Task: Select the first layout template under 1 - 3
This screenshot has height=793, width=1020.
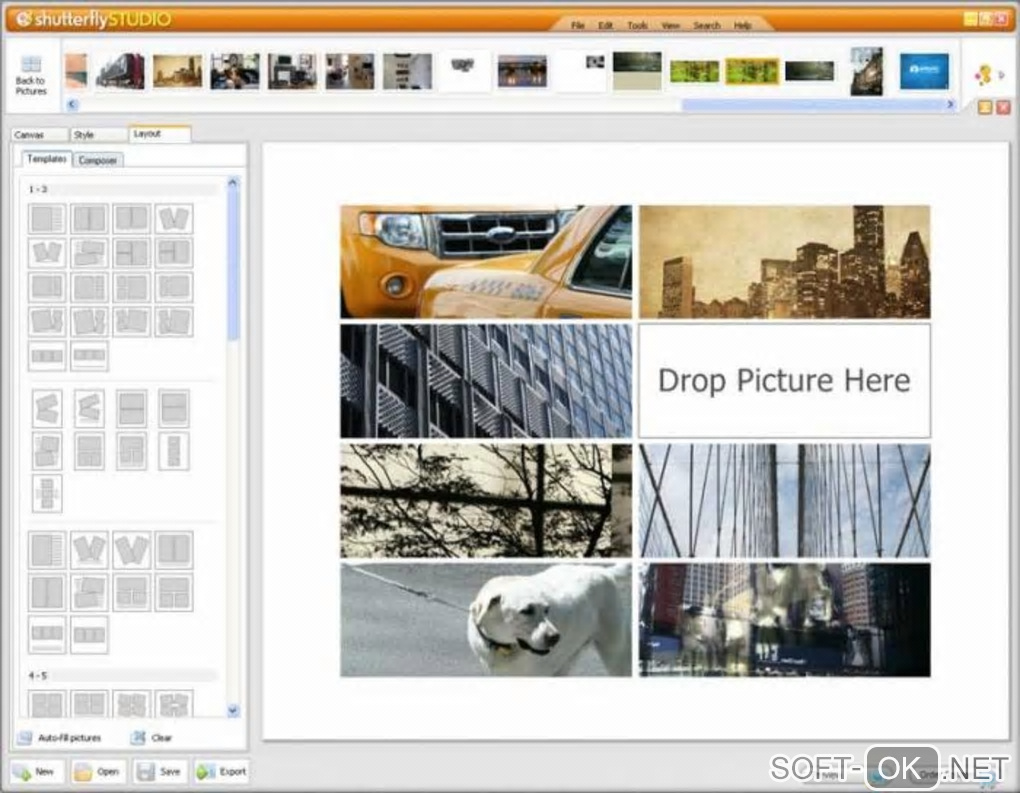Action: pyautogui.click(x=47, y=218)
